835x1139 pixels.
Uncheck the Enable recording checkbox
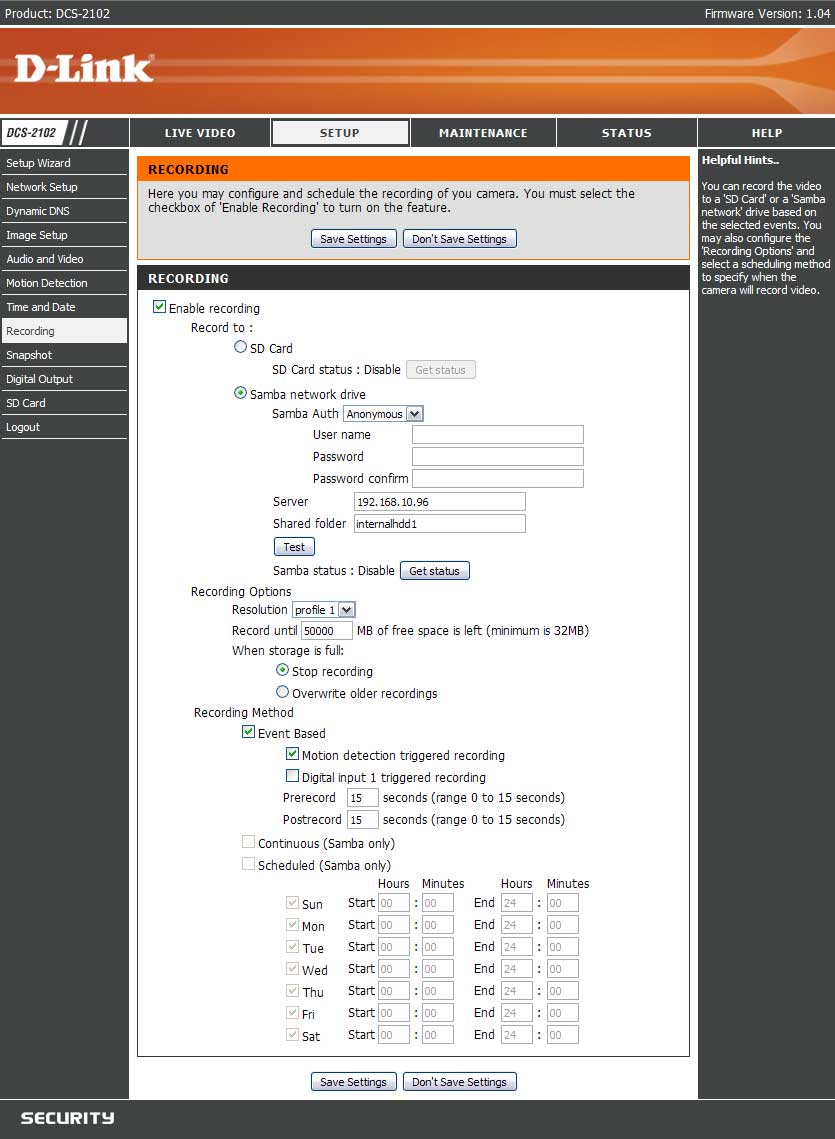coord(159,308)
